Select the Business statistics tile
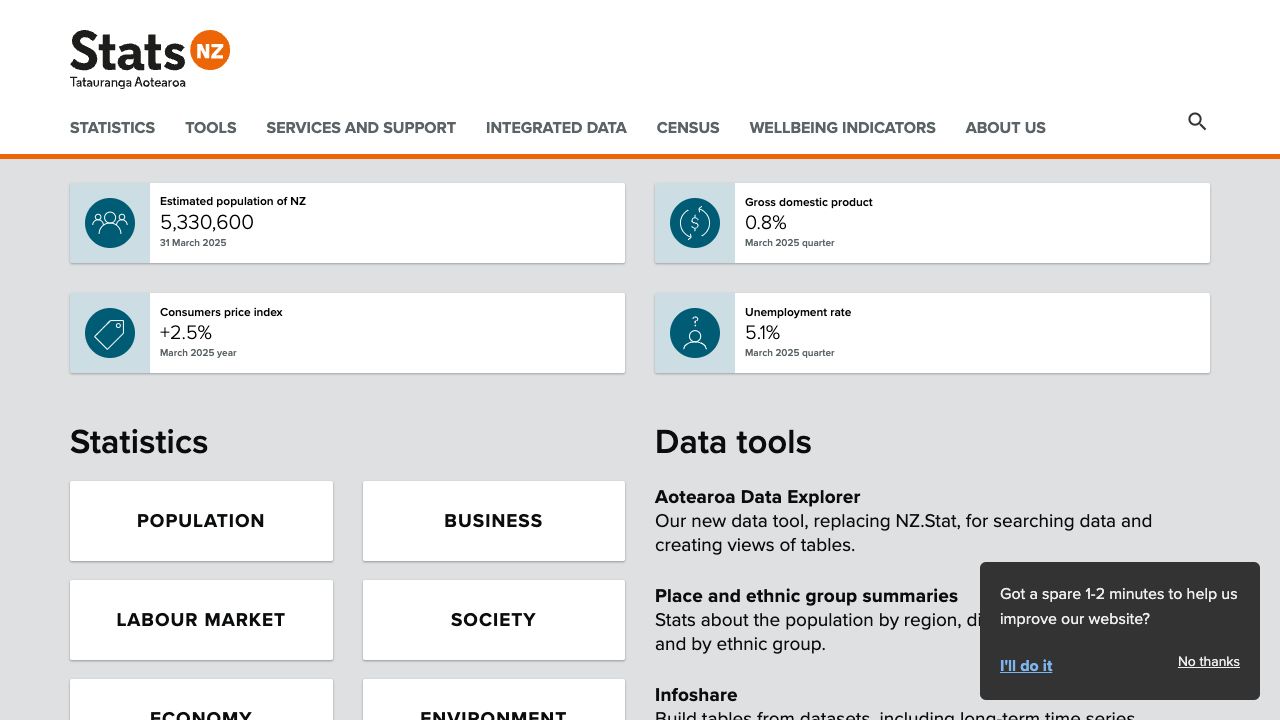Viewport: 1280px width, 720px height. coord(494,521)
